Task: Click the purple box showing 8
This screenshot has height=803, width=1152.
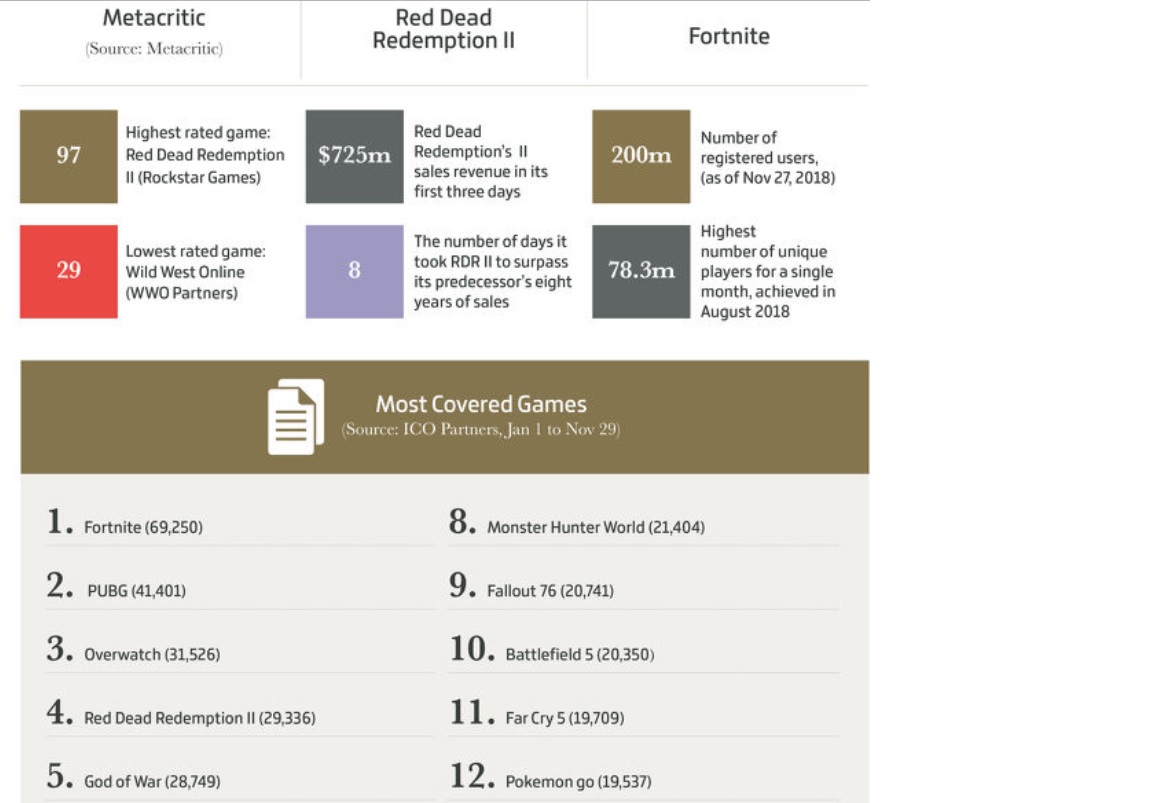Action: [354, 271]
